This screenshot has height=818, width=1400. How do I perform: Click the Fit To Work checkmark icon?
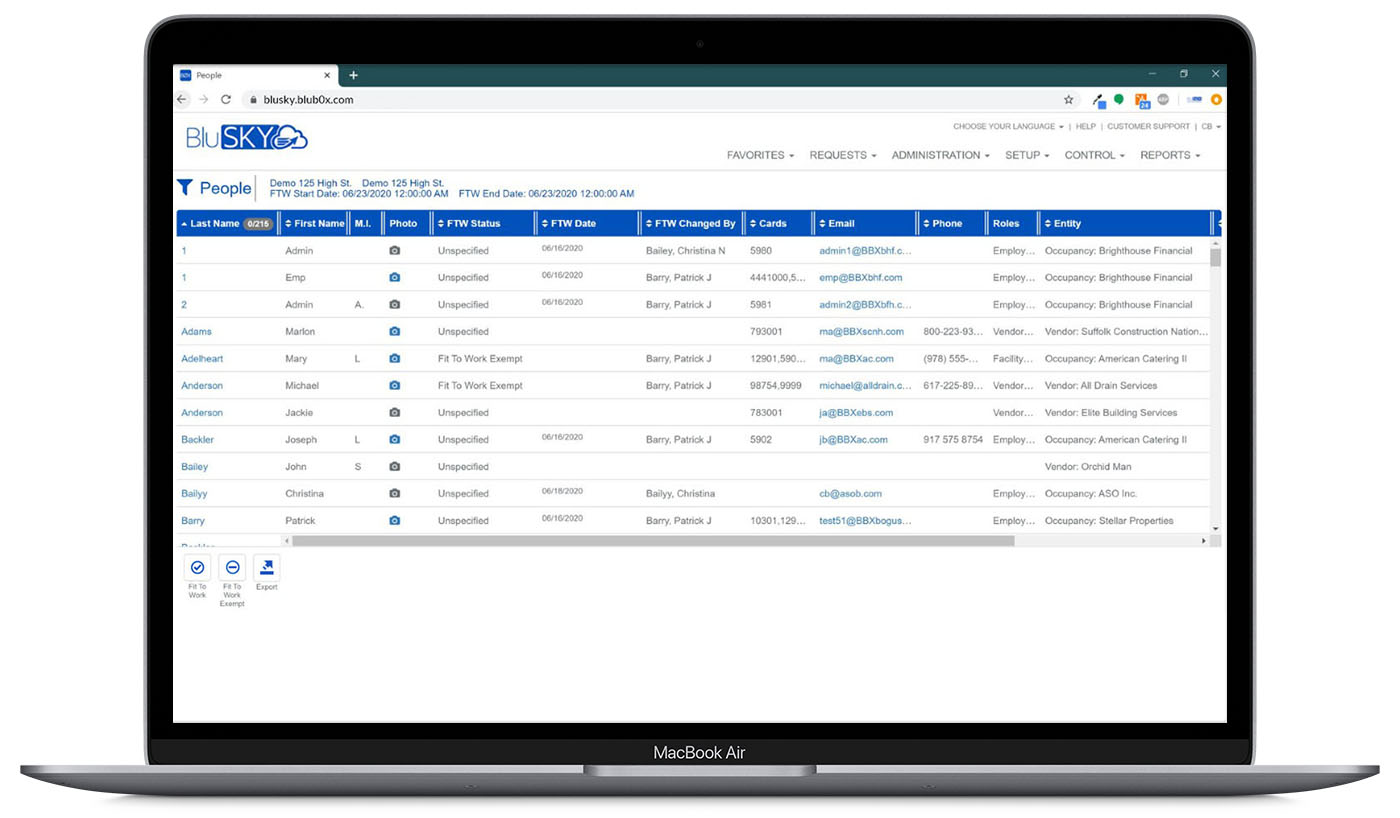point(197,568)
